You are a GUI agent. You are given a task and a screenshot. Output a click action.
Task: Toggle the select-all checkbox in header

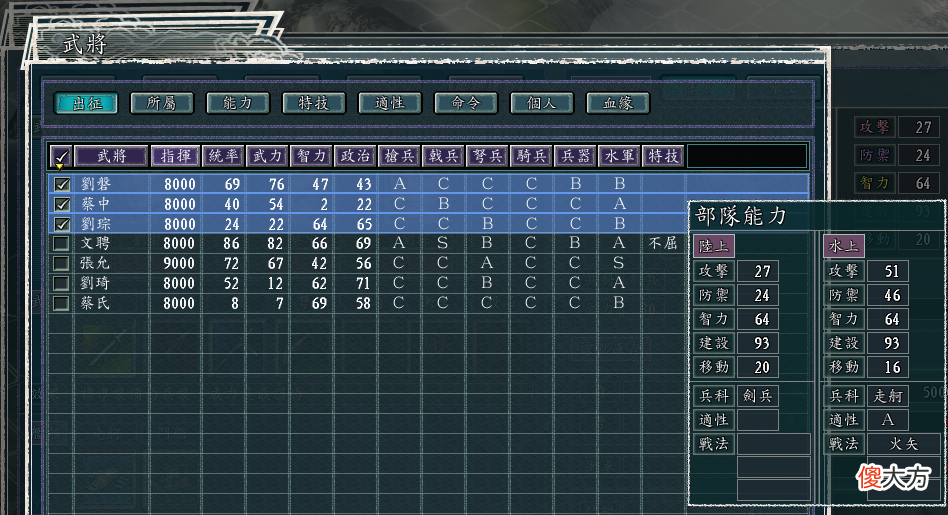tap(60, 157)
